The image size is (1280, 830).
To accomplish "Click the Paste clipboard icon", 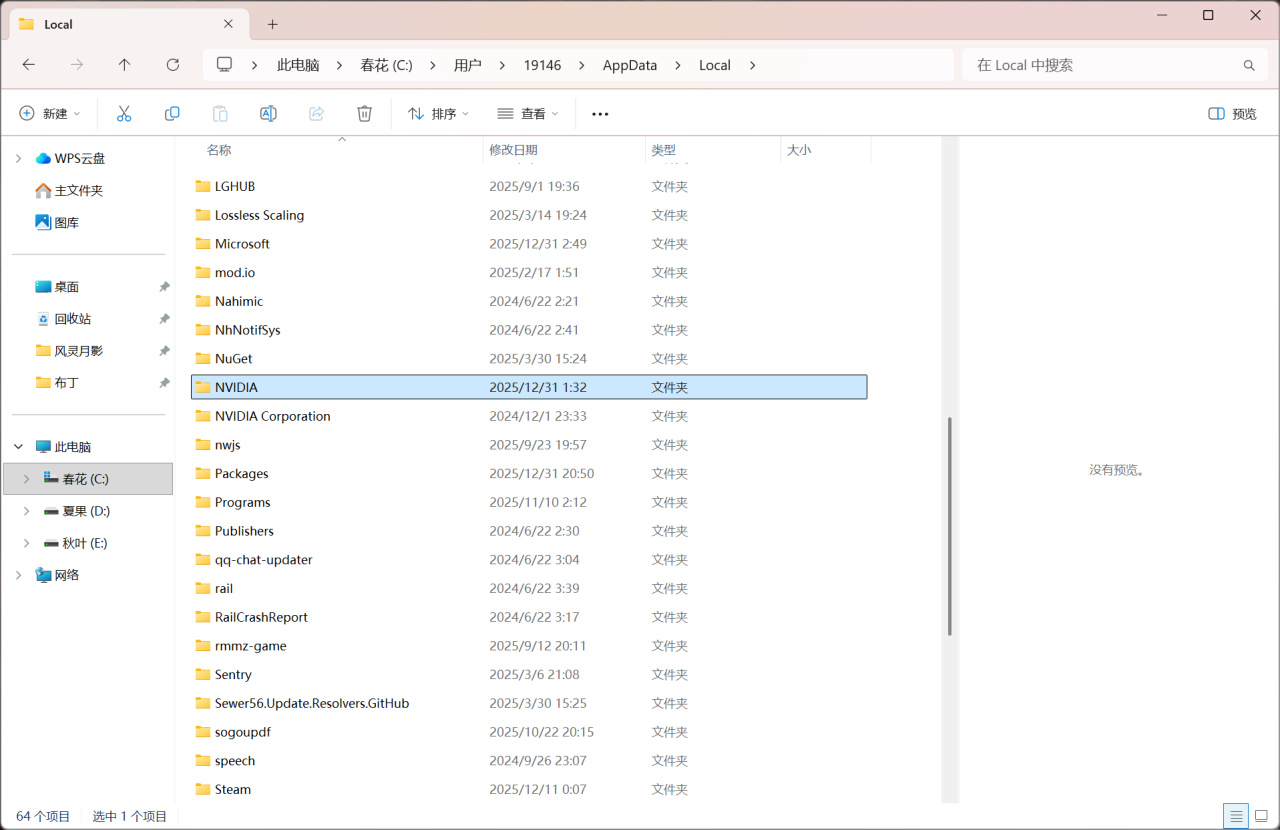I will click(220, 114).
